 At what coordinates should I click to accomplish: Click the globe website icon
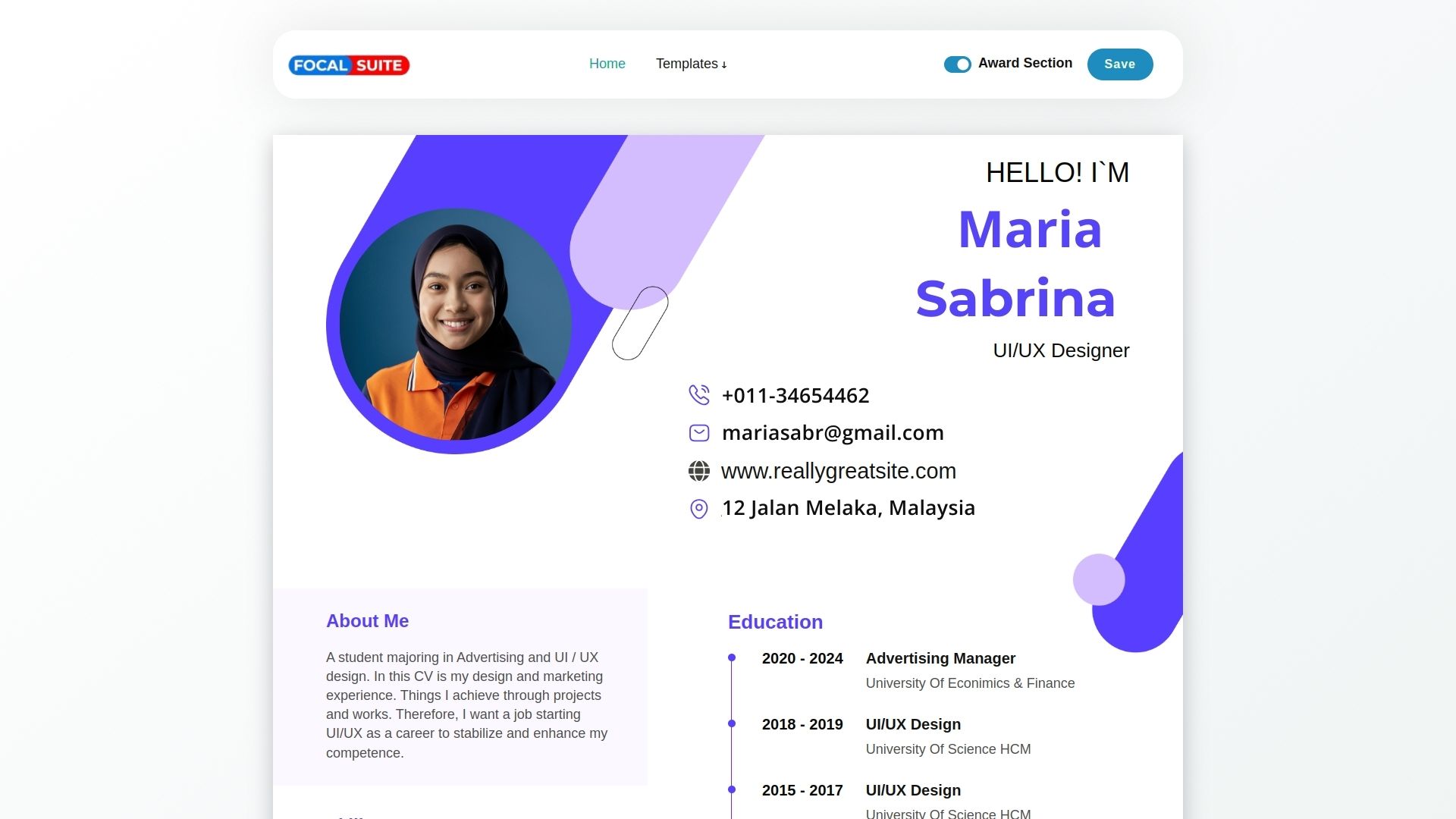pos(699,471)
